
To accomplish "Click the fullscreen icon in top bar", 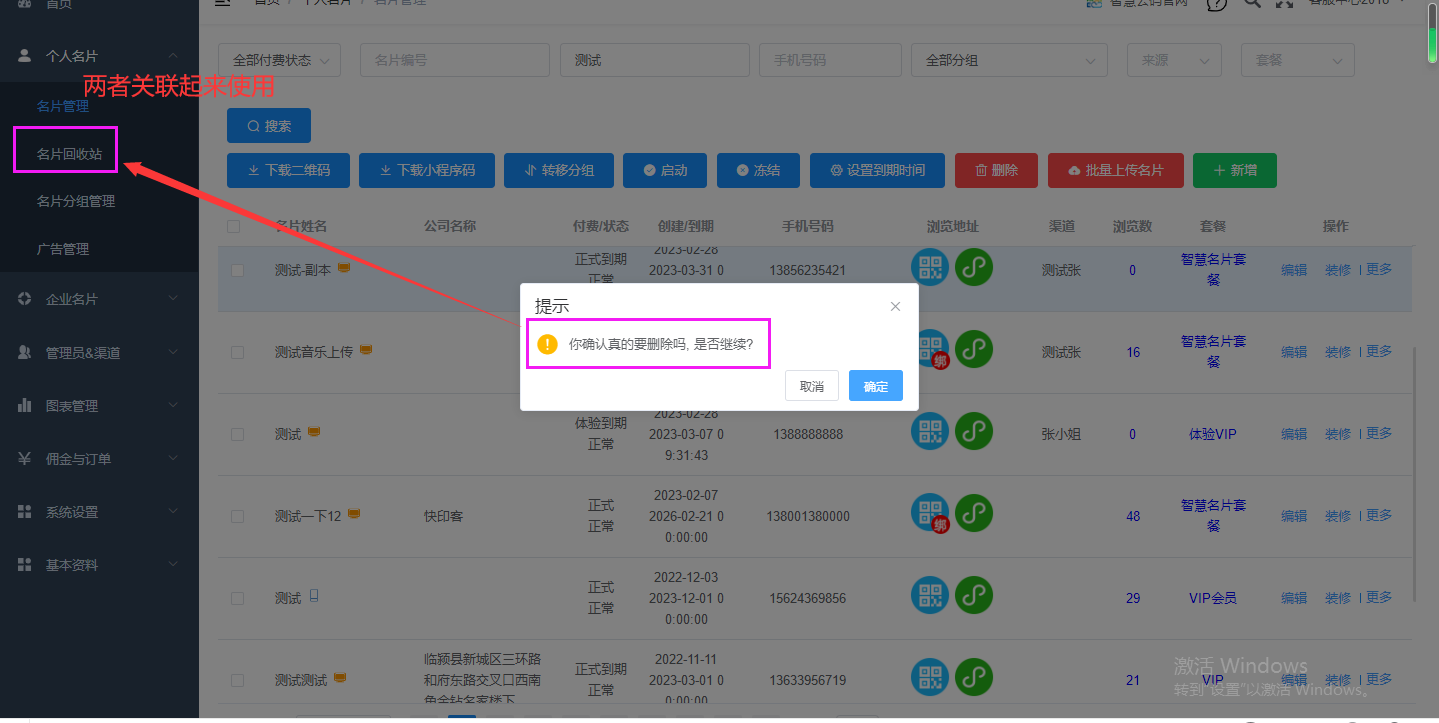I will point(1285,3).
